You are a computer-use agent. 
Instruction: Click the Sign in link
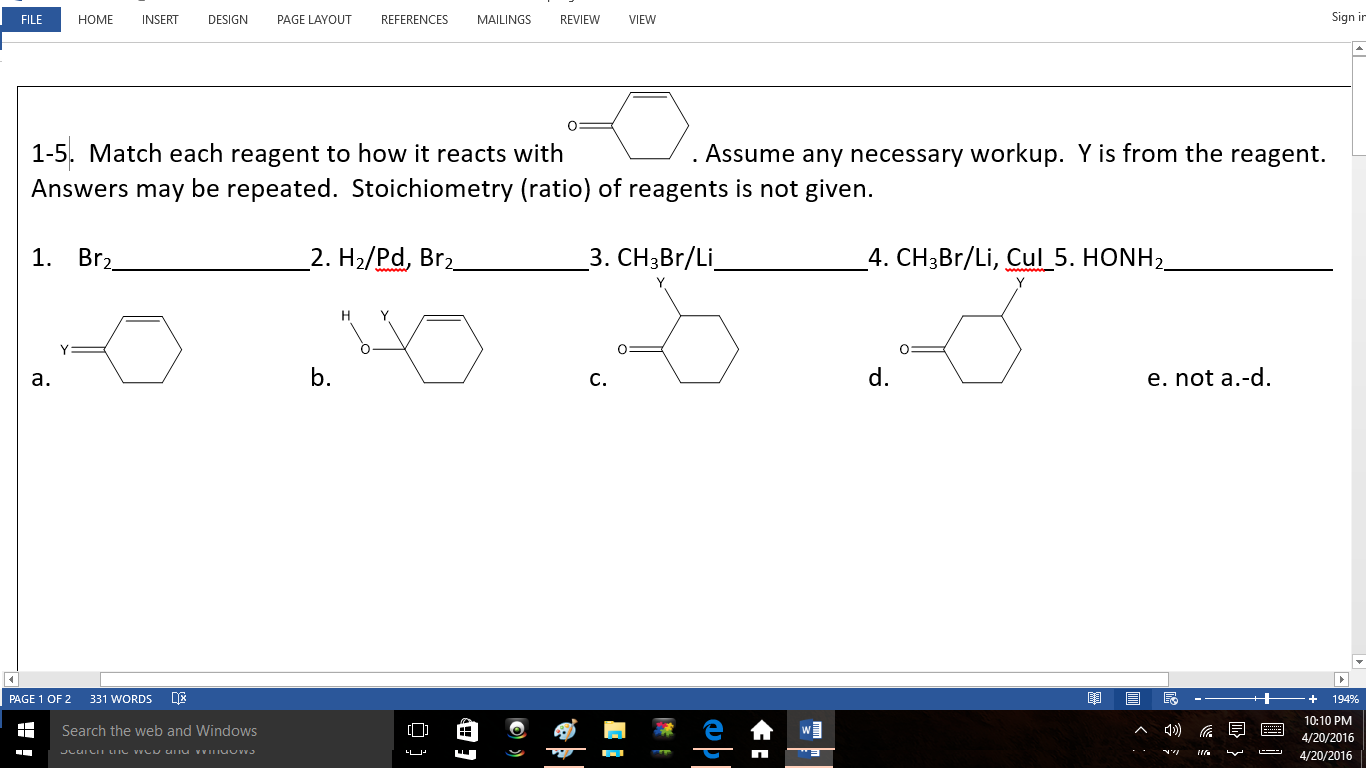click(x=1349, y=17)
